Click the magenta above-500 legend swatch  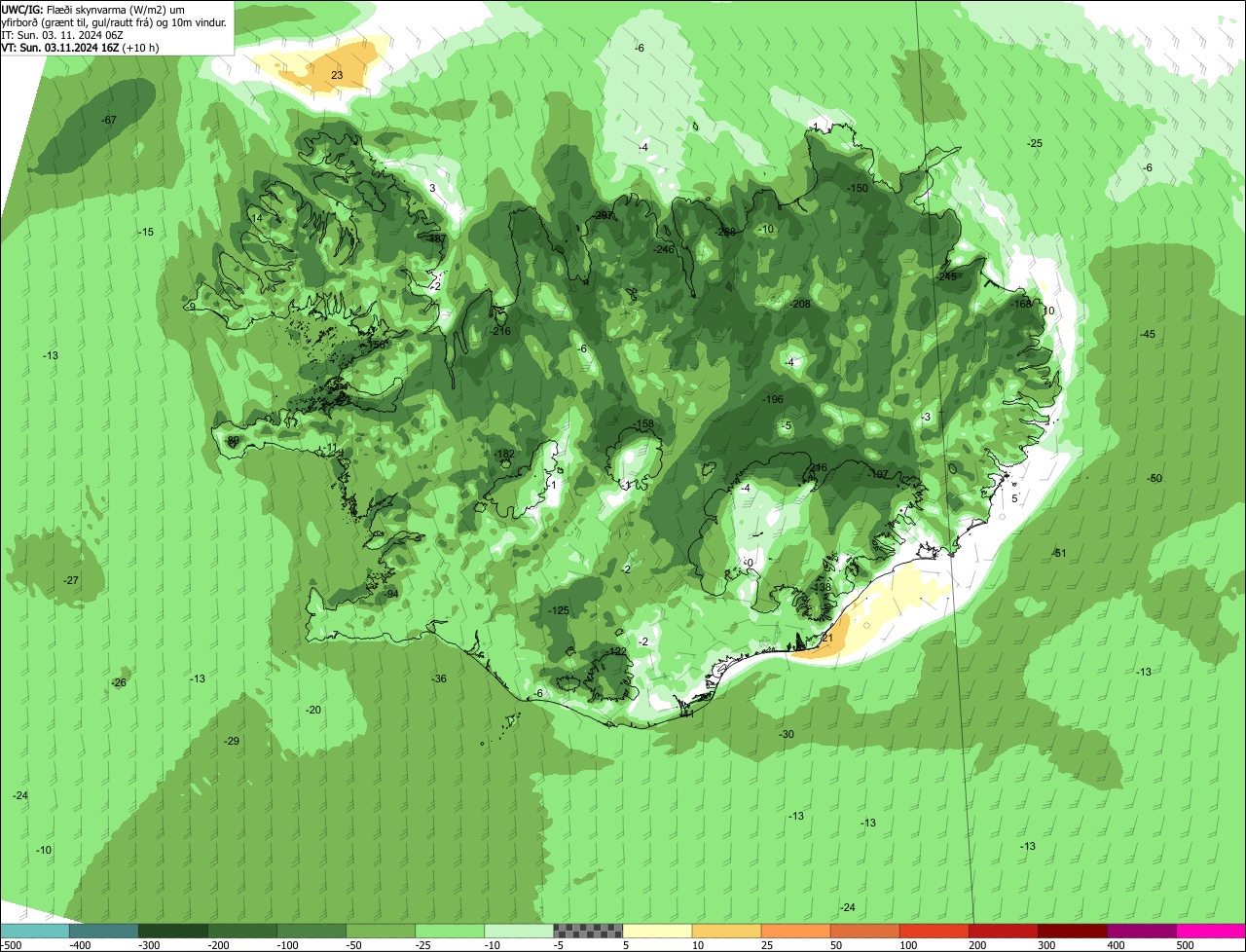point(1211,931)
